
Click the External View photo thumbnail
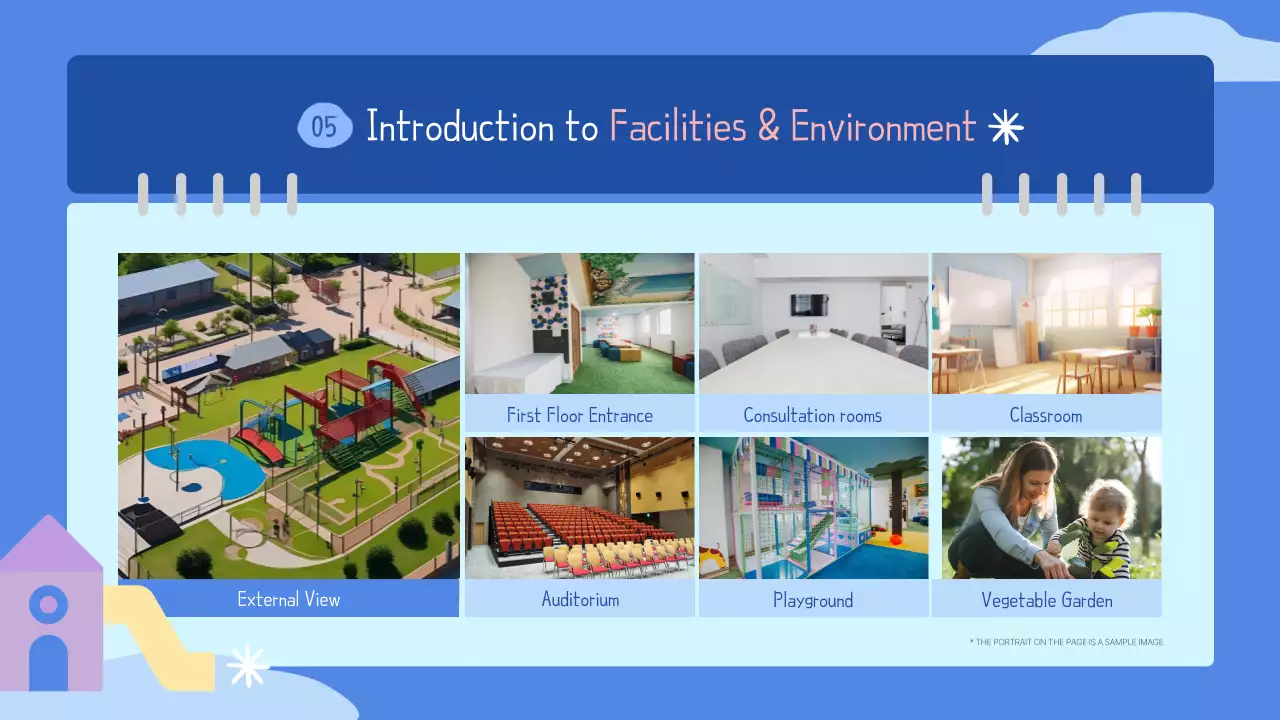click(x=288, y=415)
